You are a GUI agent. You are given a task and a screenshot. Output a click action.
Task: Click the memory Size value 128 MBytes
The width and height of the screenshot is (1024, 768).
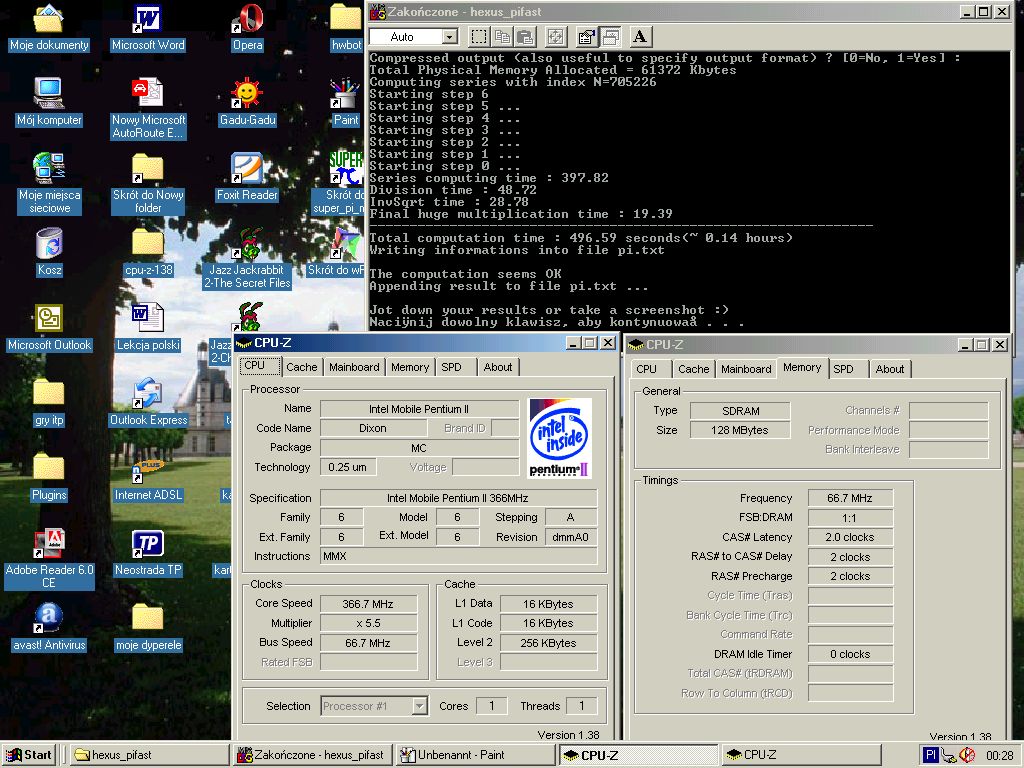(x=740, y=430)
